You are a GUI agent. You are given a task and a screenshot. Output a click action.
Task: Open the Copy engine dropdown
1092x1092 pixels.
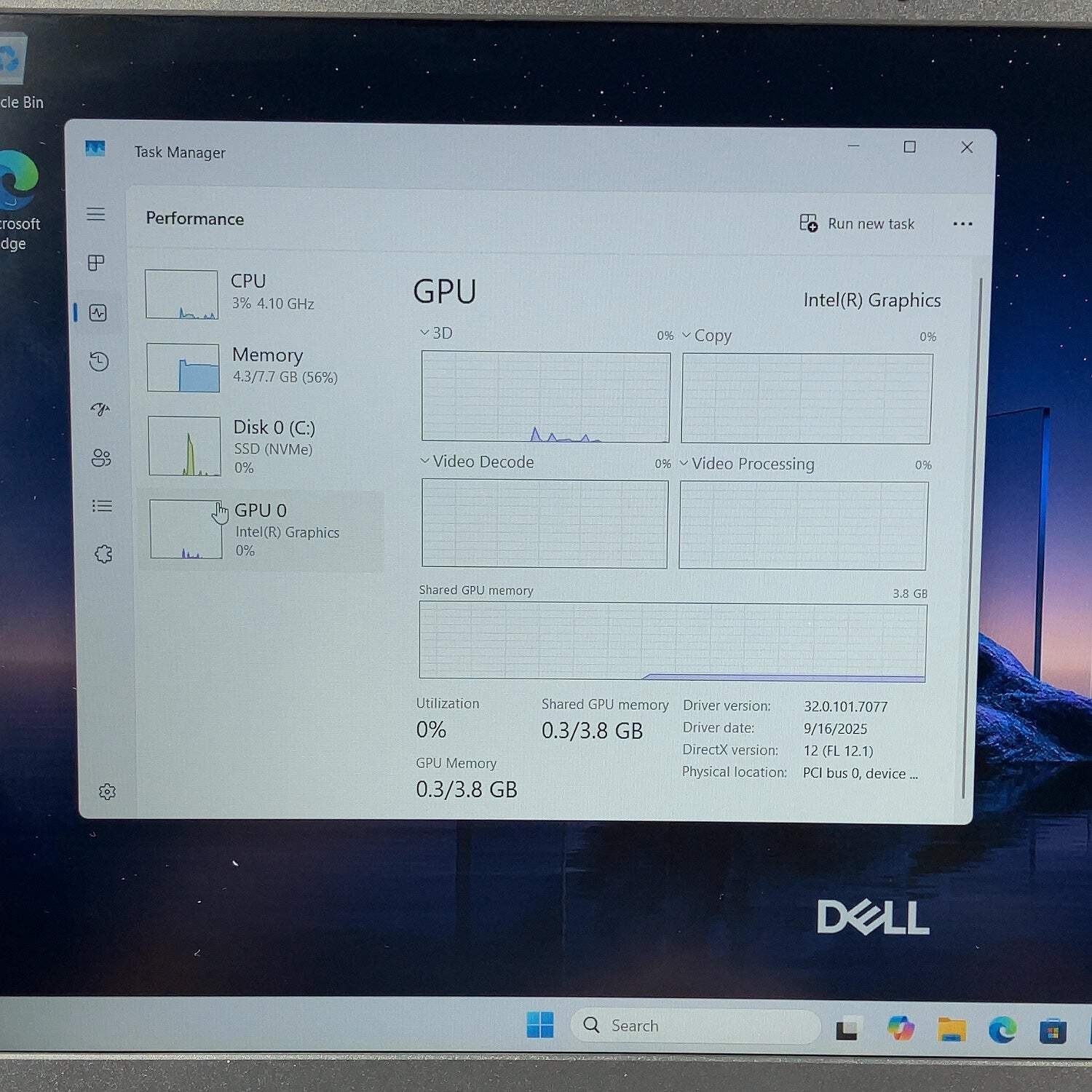(x=707, y=336)
